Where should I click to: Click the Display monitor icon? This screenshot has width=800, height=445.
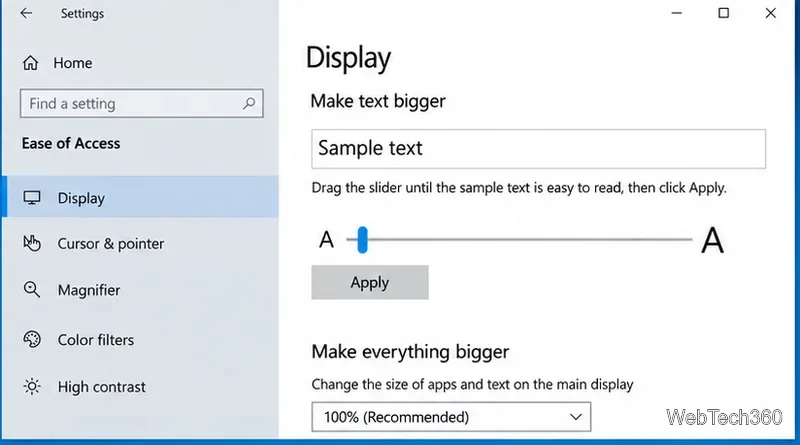(32, 198)
